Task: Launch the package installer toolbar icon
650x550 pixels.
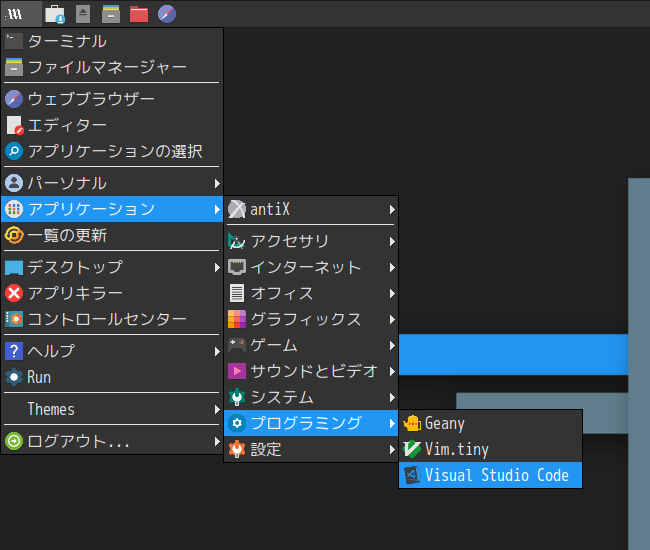Action: point(55,14)
